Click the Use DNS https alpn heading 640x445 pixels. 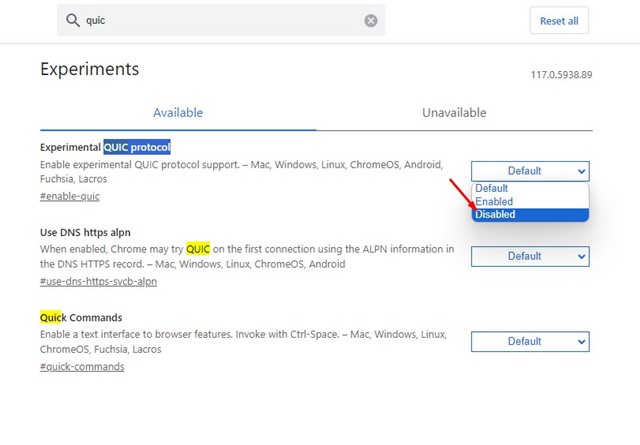pos(85,232)
